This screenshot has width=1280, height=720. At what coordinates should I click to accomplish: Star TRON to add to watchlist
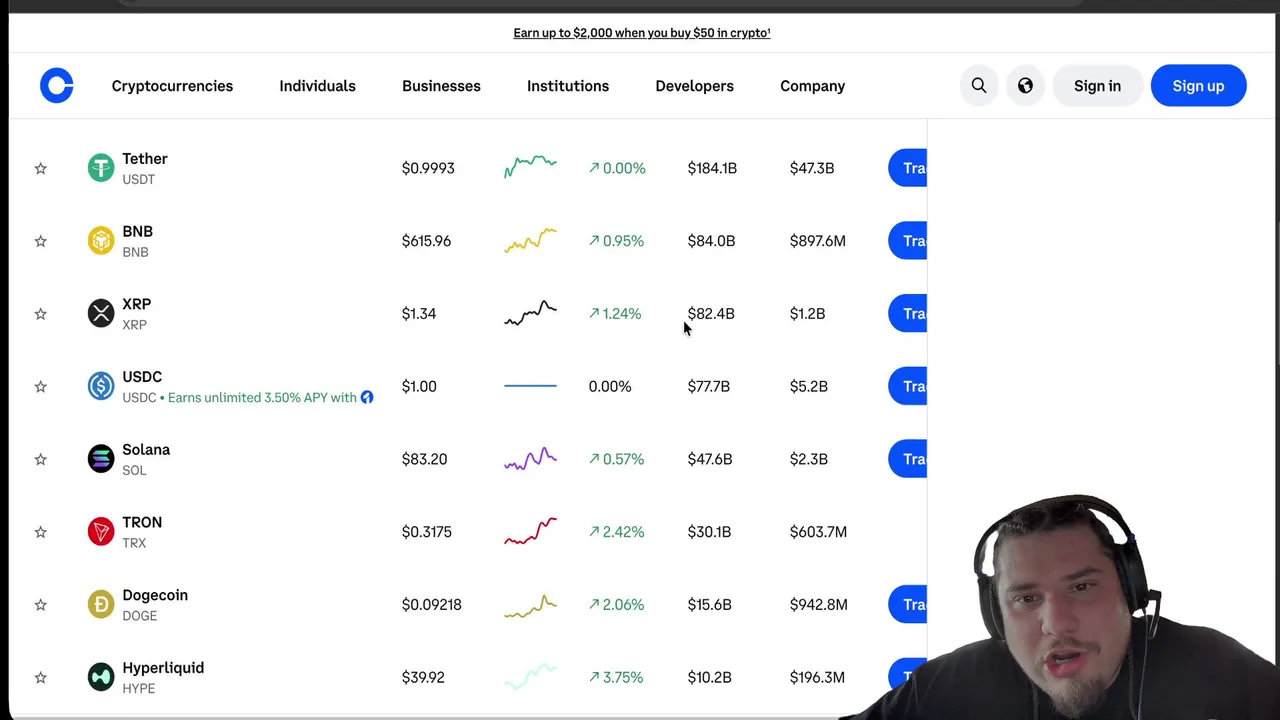click(x=41, y=532)
